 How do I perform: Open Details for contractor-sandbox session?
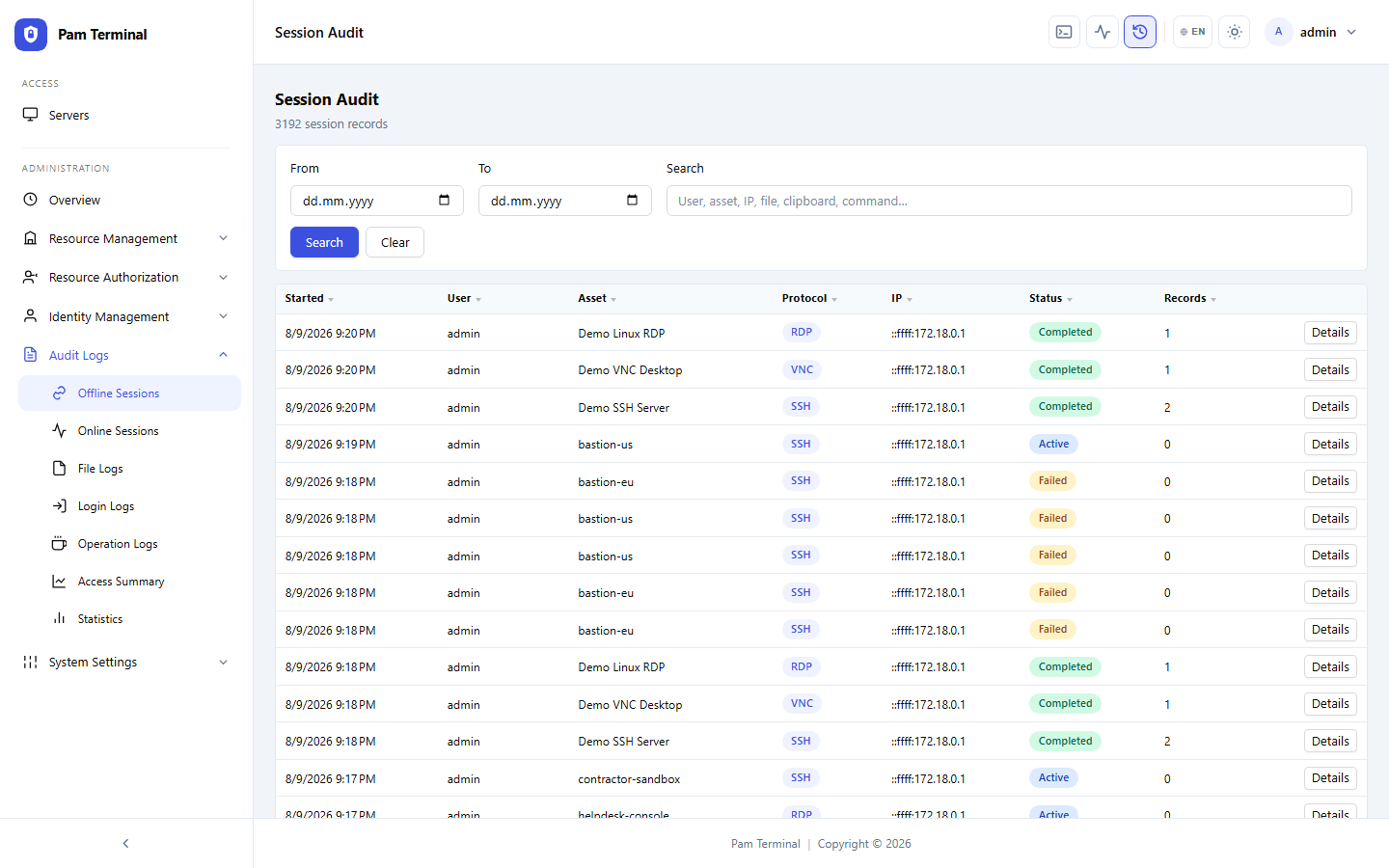1330,778
